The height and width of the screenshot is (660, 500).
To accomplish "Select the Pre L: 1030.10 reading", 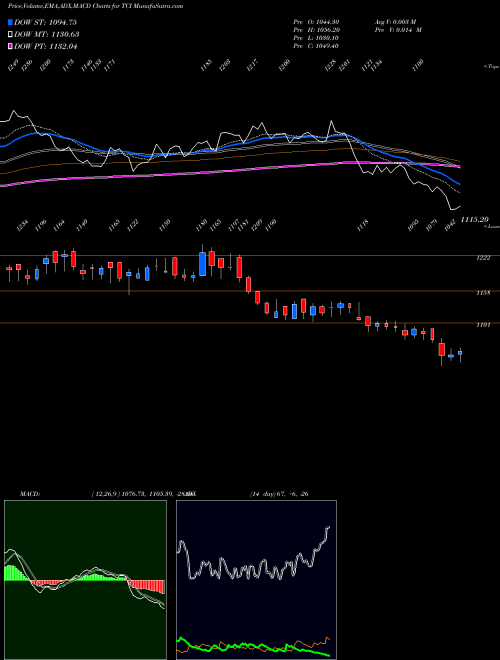I will tap(316, 38).
